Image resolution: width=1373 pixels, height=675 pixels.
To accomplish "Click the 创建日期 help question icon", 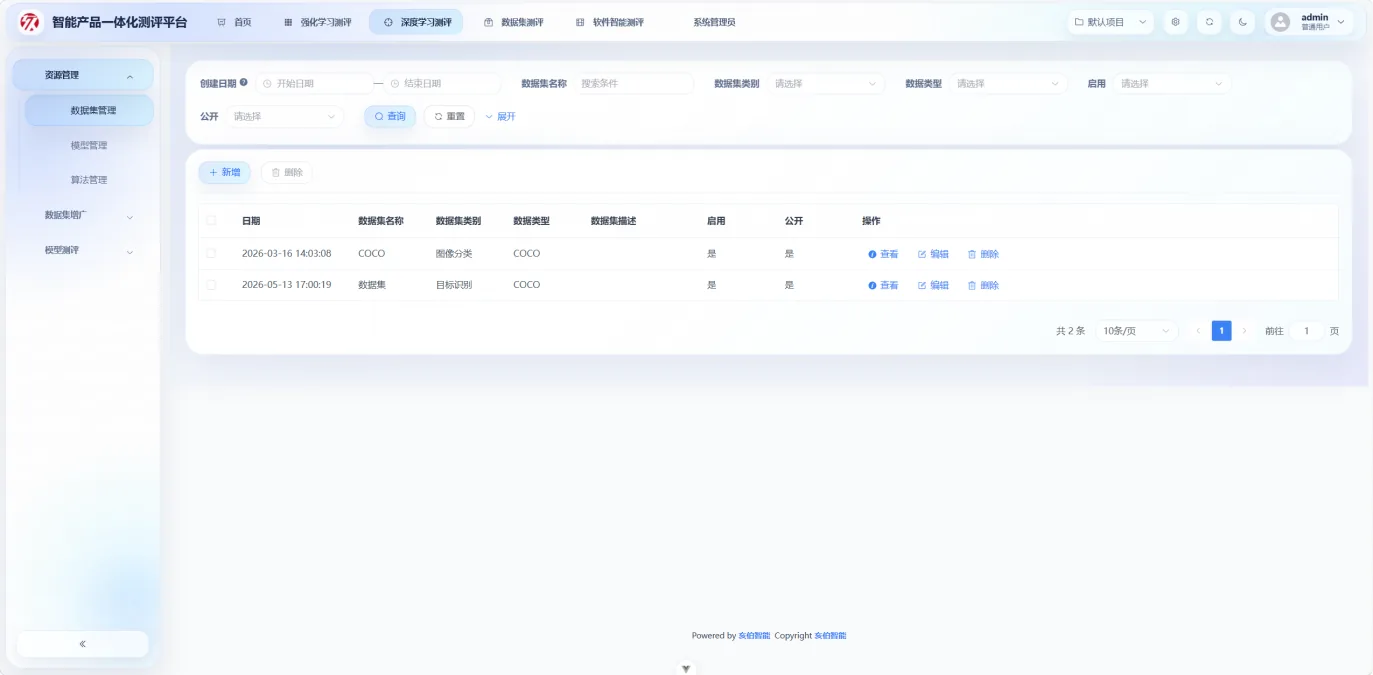I will (244, 83).
